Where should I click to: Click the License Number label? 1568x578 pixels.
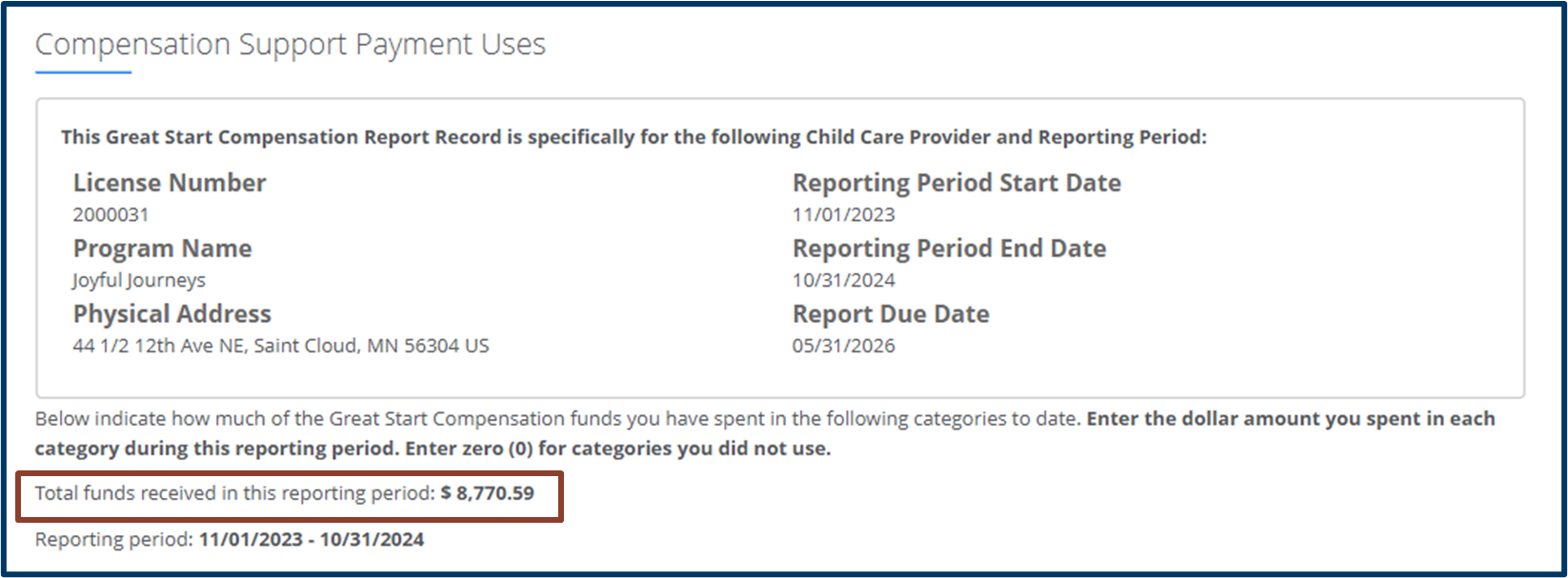tap(170, 183)
